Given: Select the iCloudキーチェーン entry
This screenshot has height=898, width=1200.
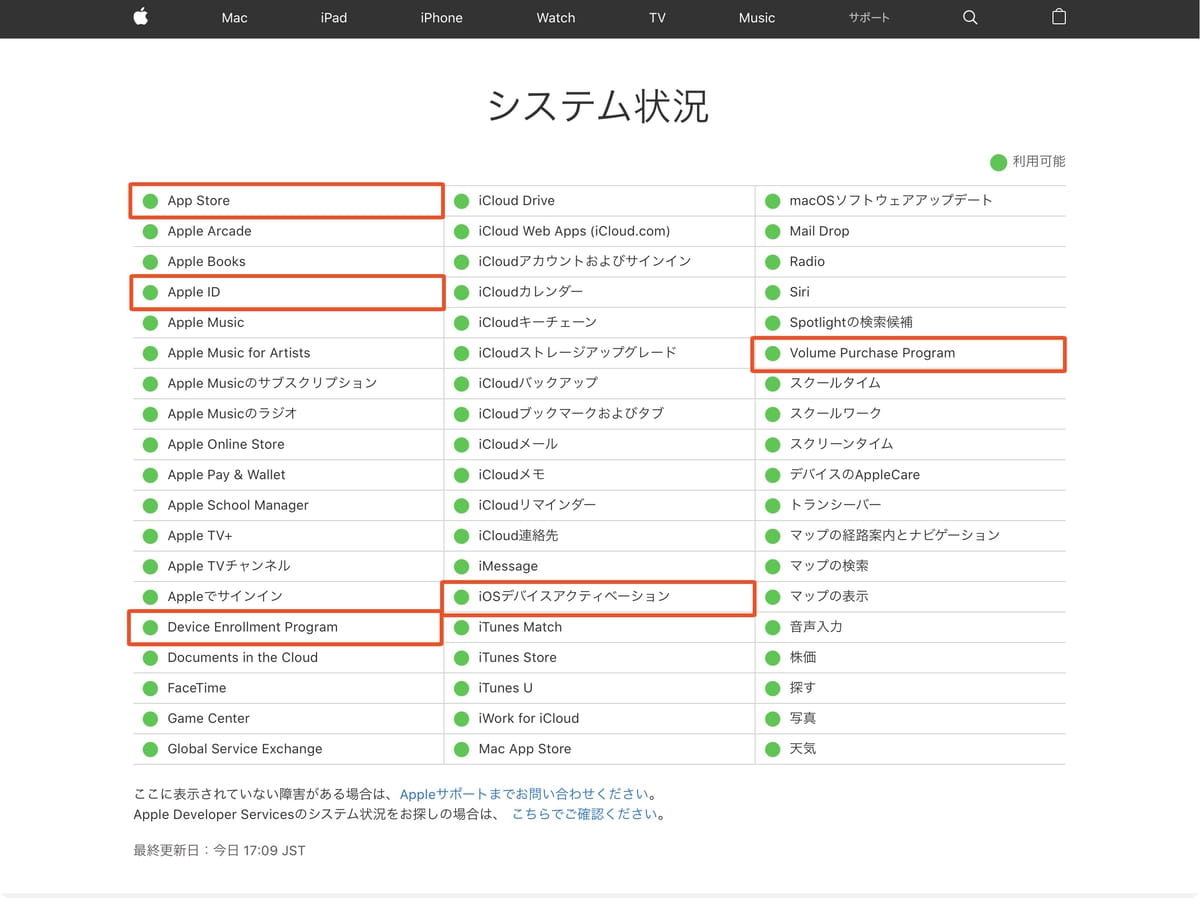Looking at the screenshot, I should click(537, 323).
